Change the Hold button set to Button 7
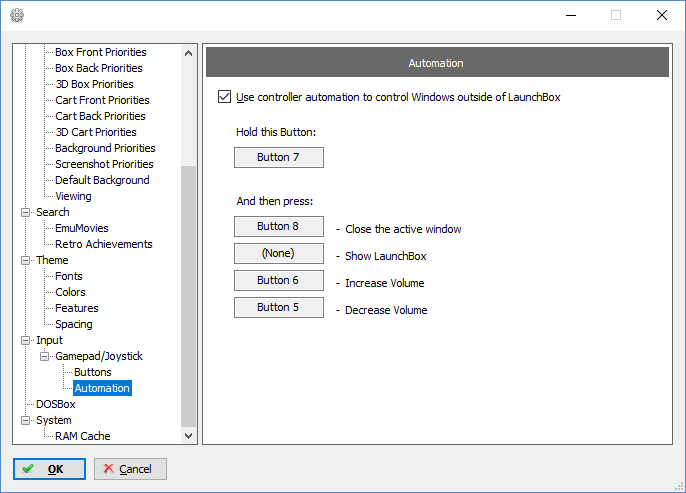Viewport: 686px width, 493px height. click(279, 157)
